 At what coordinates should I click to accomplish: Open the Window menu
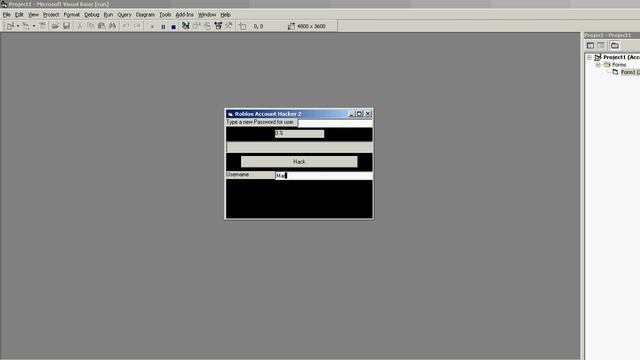pyautogui.click(x=207, y=15)
